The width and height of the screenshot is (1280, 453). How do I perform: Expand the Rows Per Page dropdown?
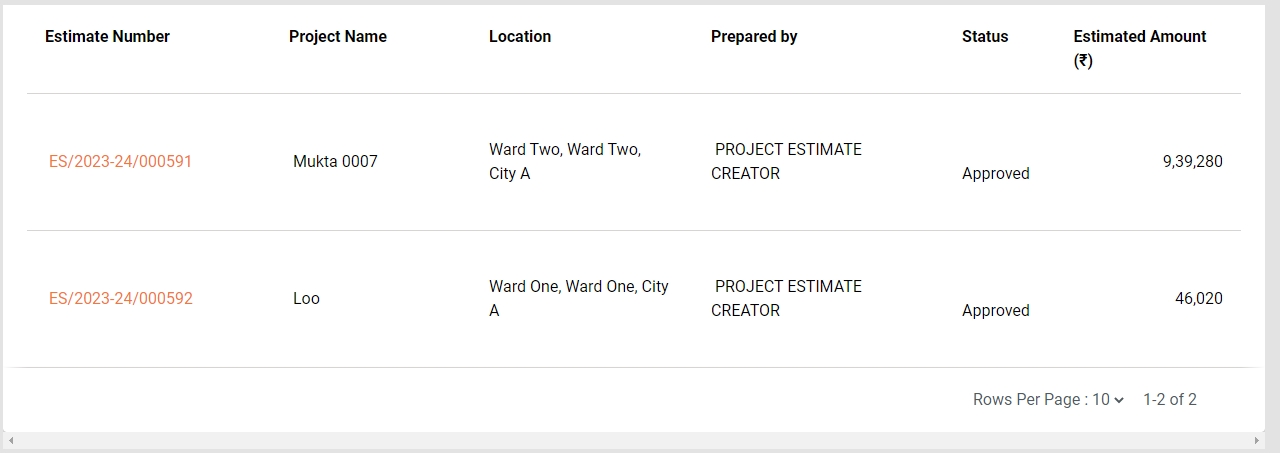click(x=1107, y=400)
